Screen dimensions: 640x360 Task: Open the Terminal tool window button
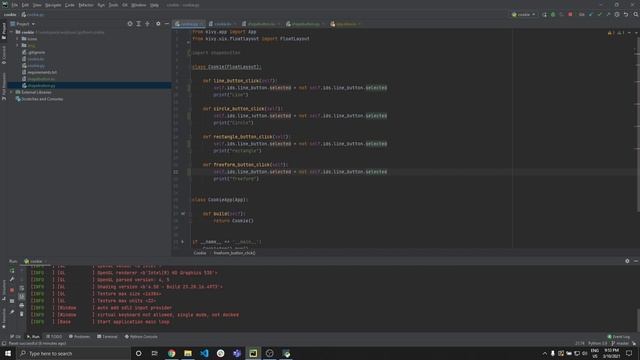[x=107, y=337]
